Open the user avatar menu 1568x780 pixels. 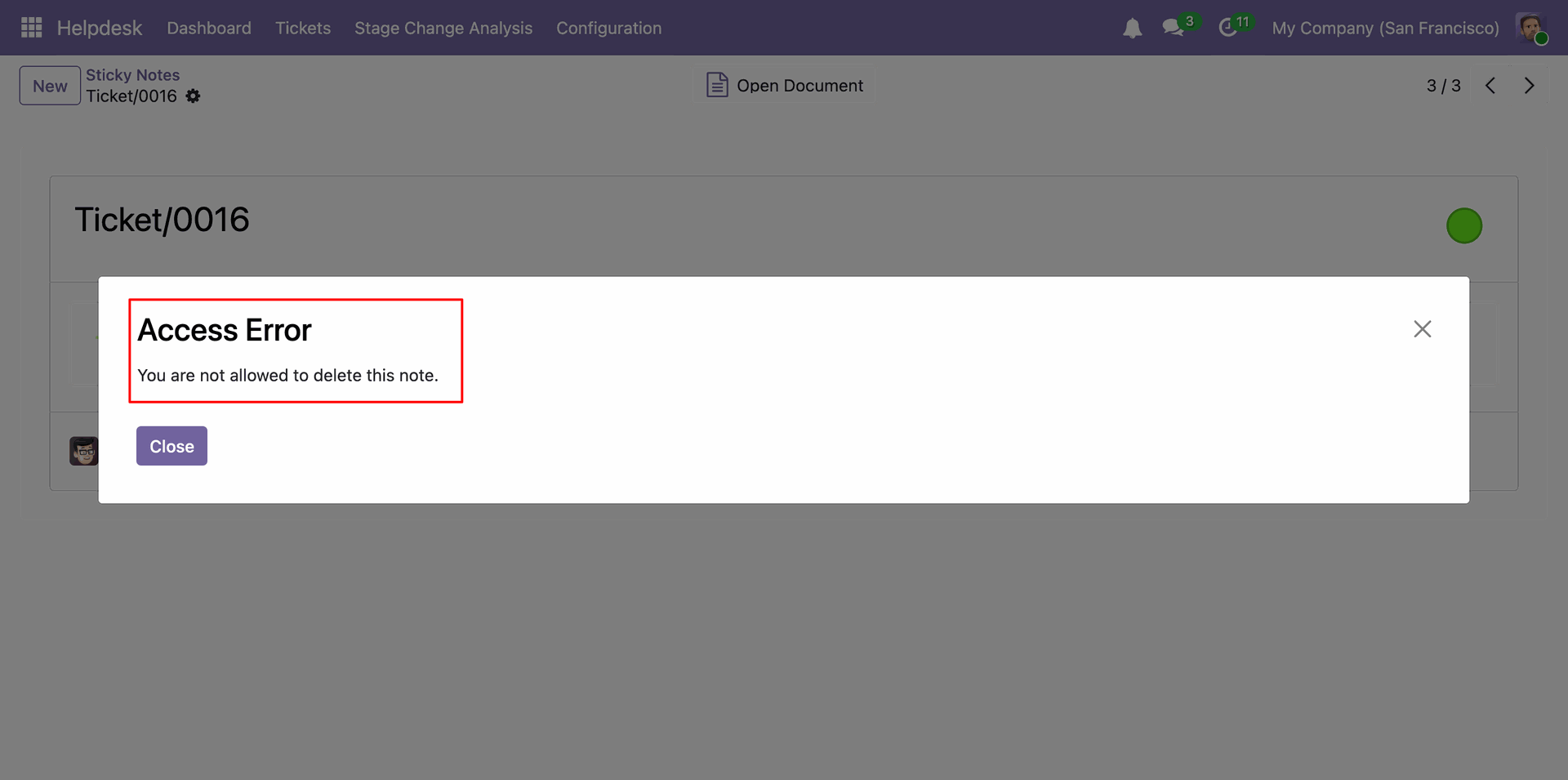(1531, 28)
